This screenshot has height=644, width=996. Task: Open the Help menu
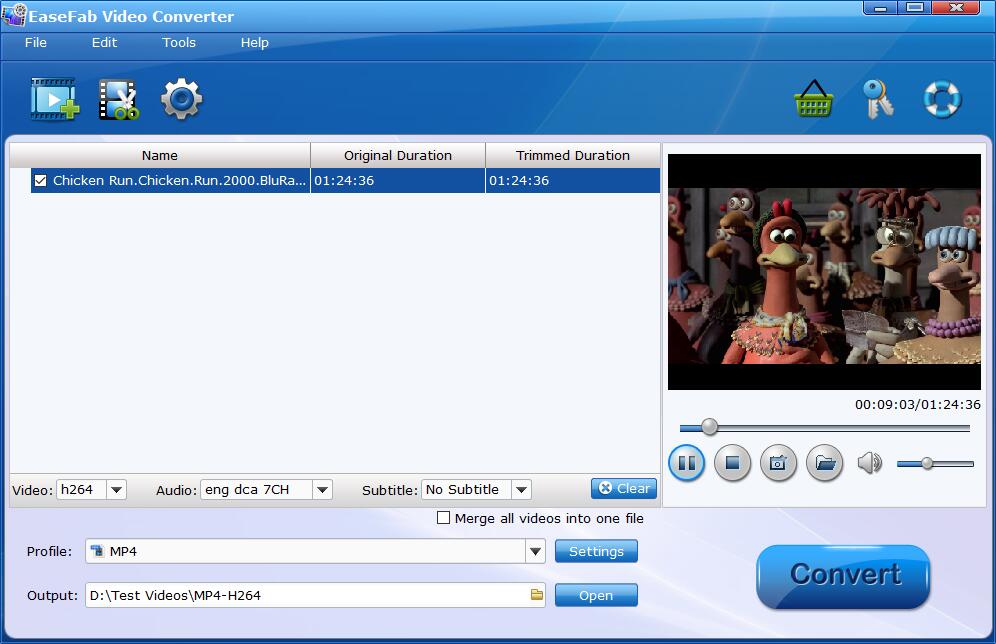click(x=254, y=43)
